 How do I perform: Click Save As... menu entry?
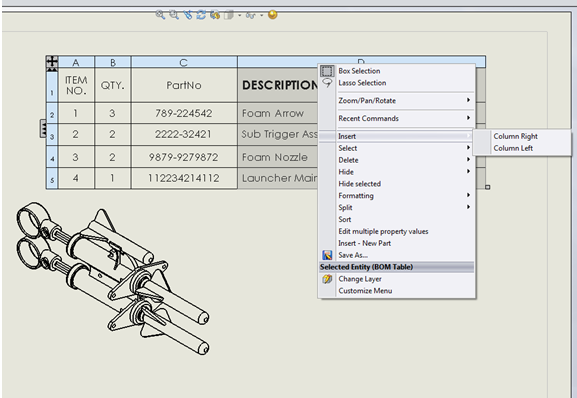397,255
